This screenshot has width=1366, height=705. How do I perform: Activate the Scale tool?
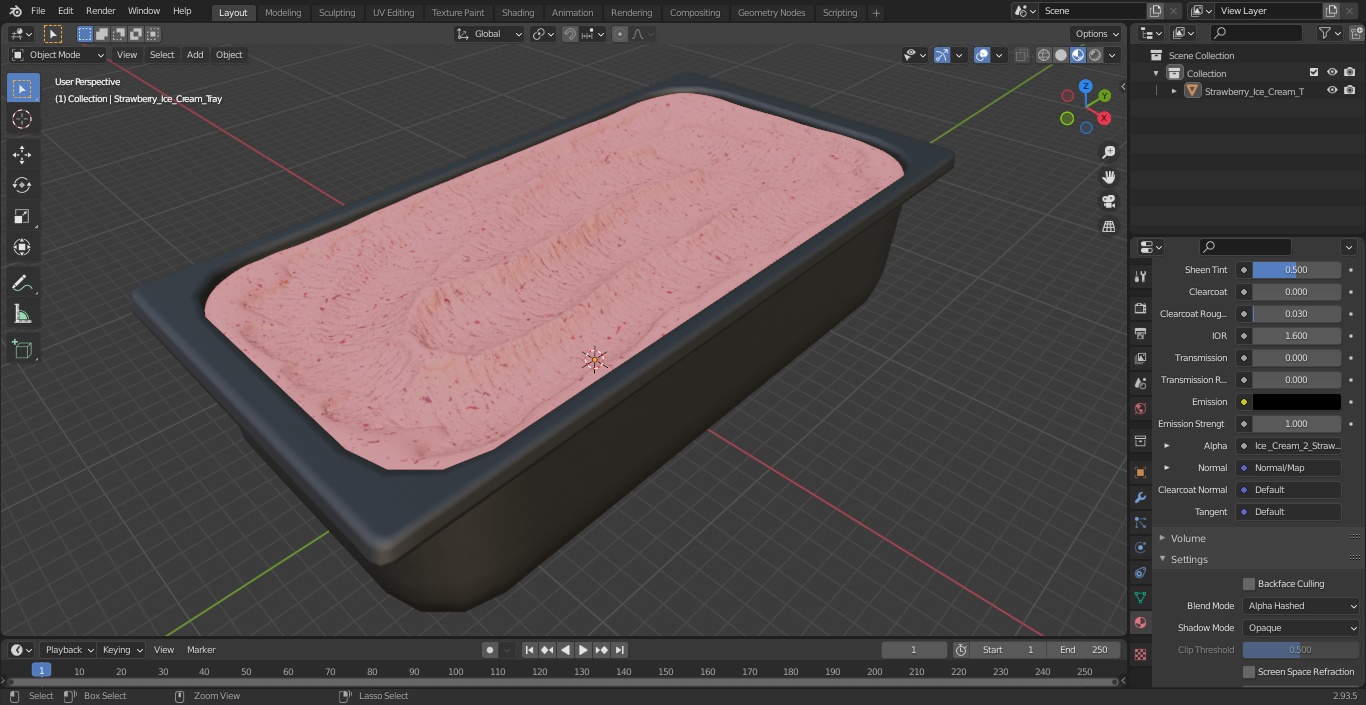pos(22,216)
